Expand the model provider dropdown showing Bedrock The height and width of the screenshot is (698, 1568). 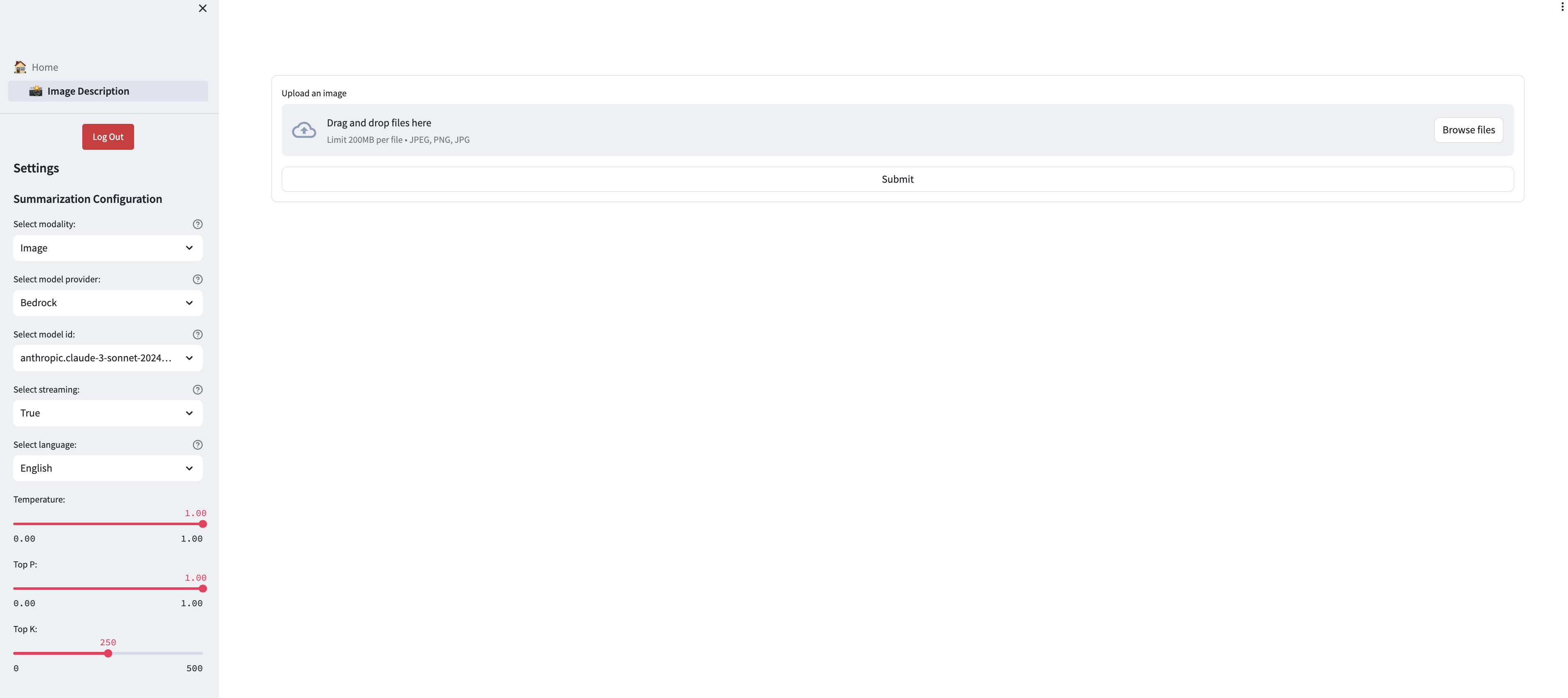click(108, 303)
